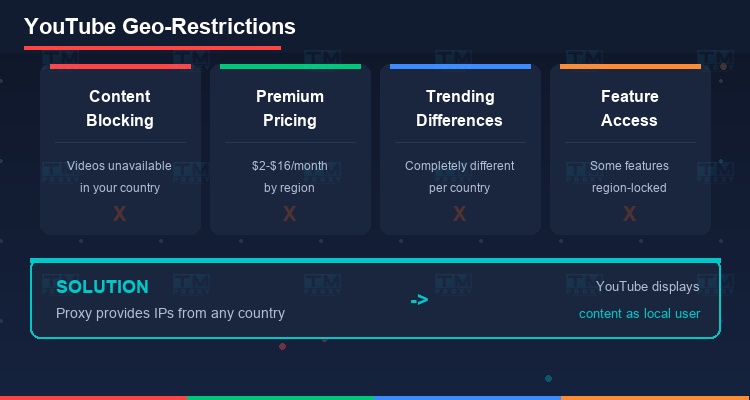This screenshot has width=750, height=400.
Task: Click the blue bar atop Trending Differences card
Action: (460, 67)
